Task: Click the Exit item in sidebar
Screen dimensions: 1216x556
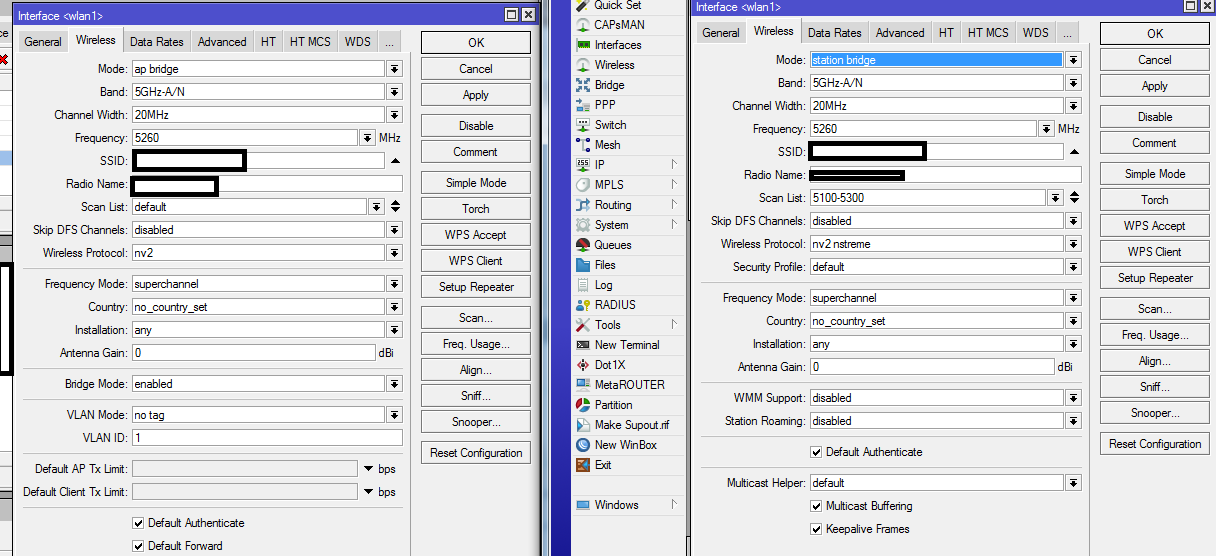Action: point(603,465)
